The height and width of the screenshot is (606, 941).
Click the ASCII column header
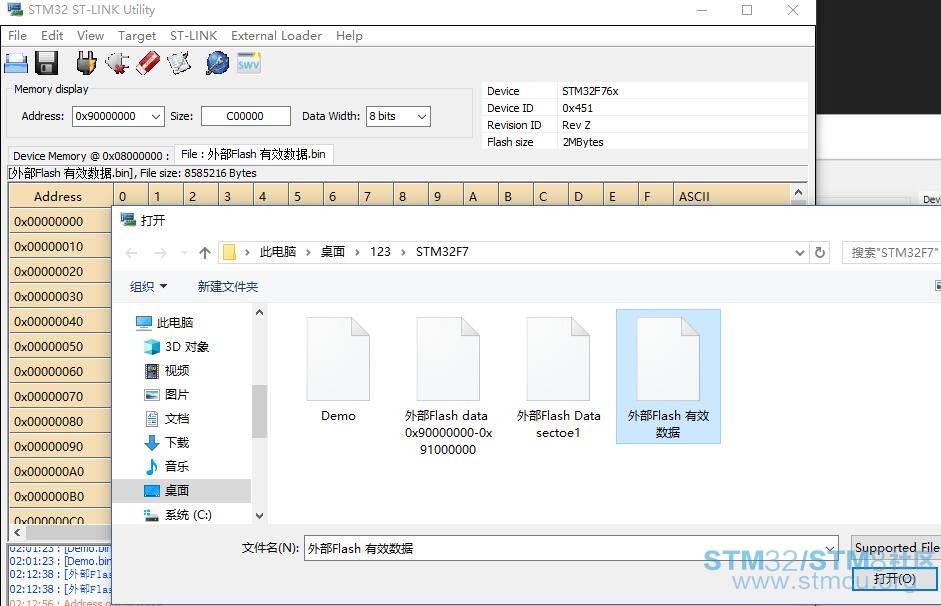tap(732, 196)
